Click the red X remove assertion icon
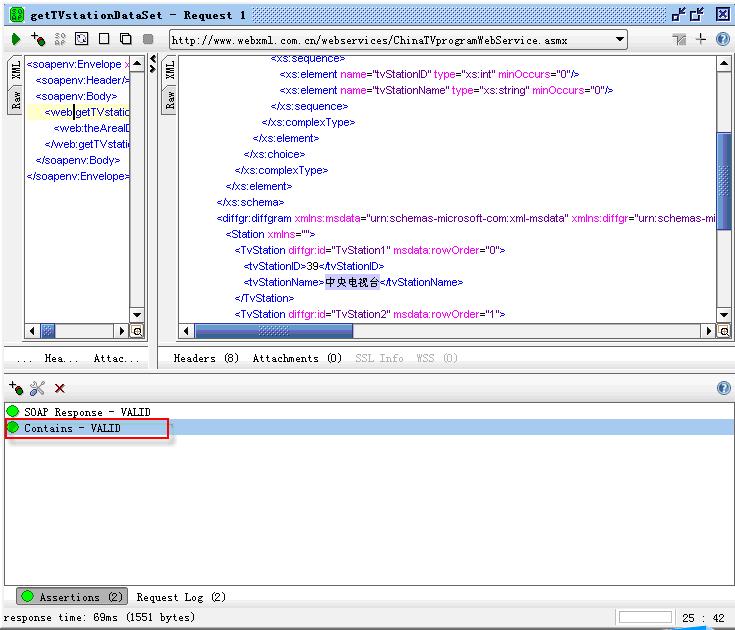Screen dimensions: 735x630 point(60,388)
